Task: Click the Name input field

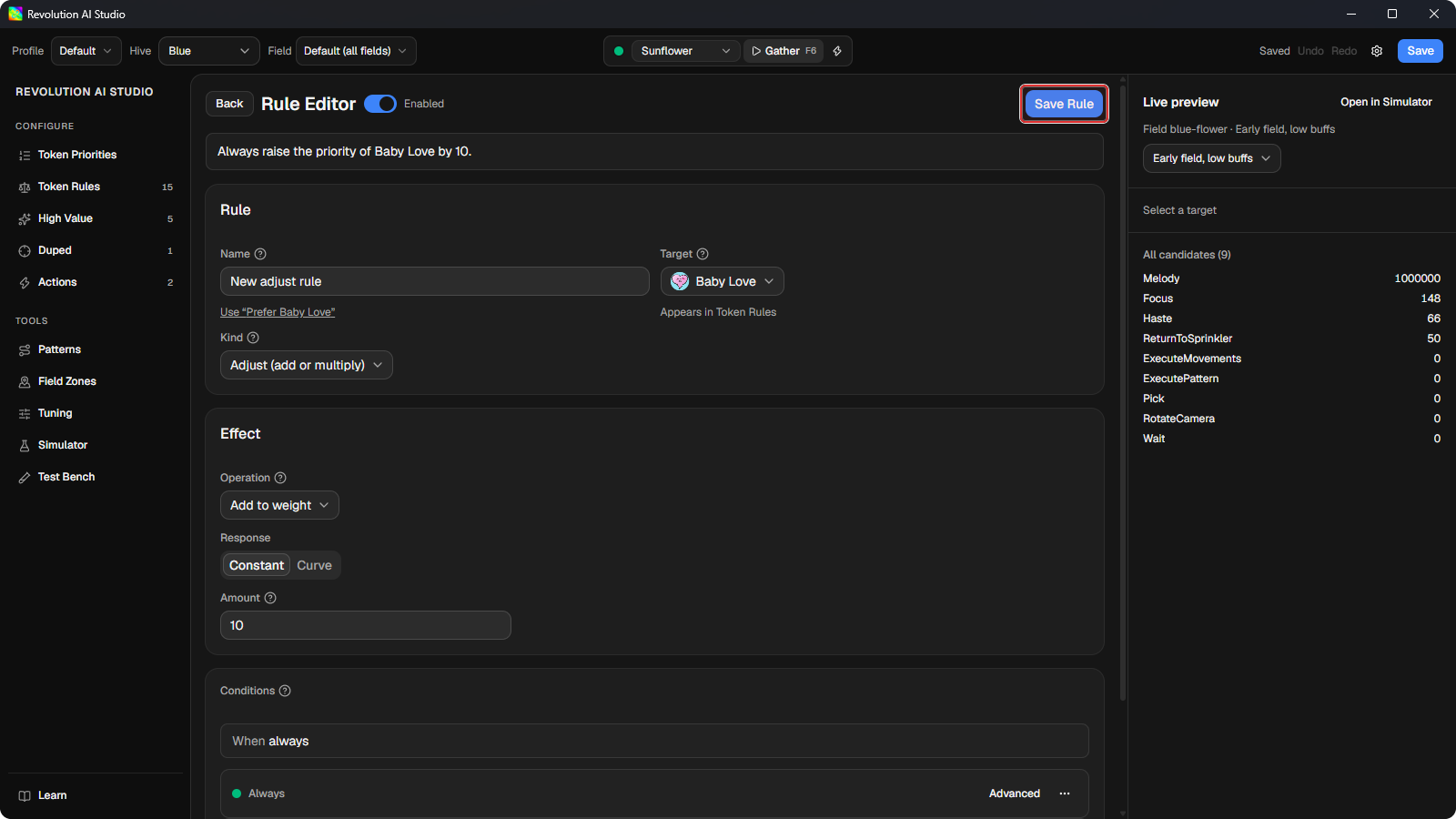Action: coord(435,281)
